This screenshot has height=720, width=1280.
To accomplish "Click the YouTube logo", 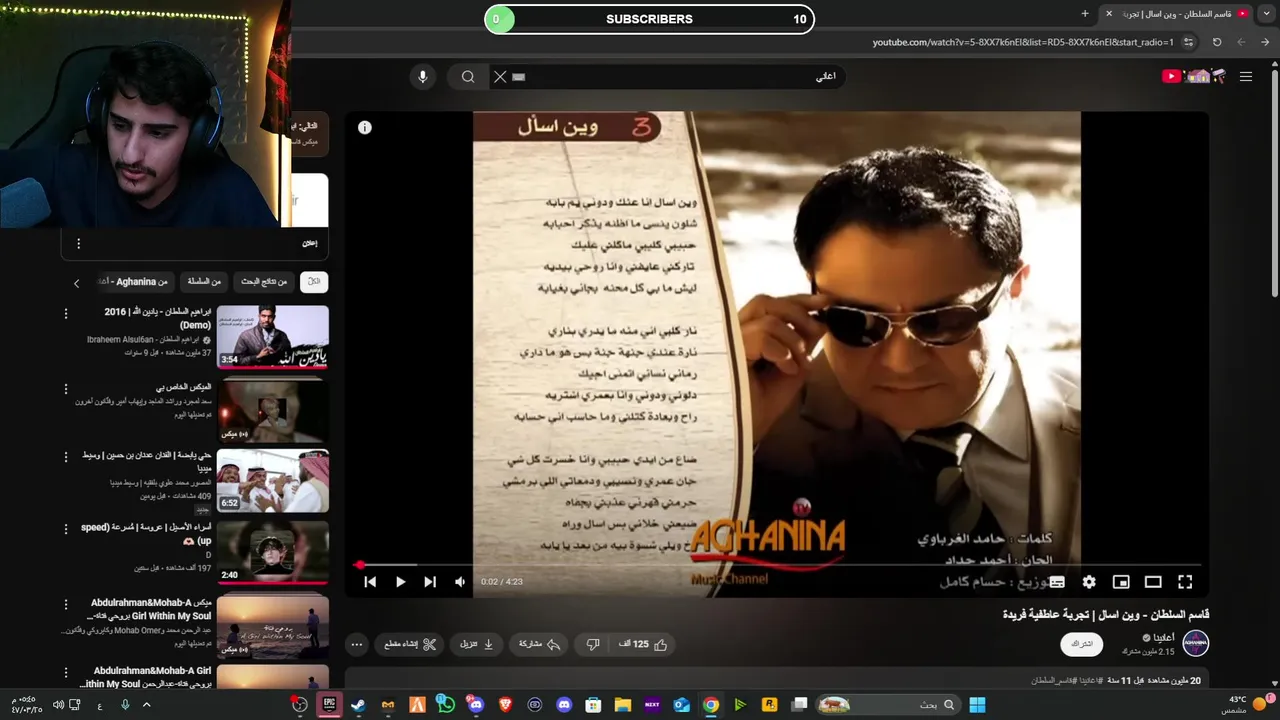I will coord(1194,76).
